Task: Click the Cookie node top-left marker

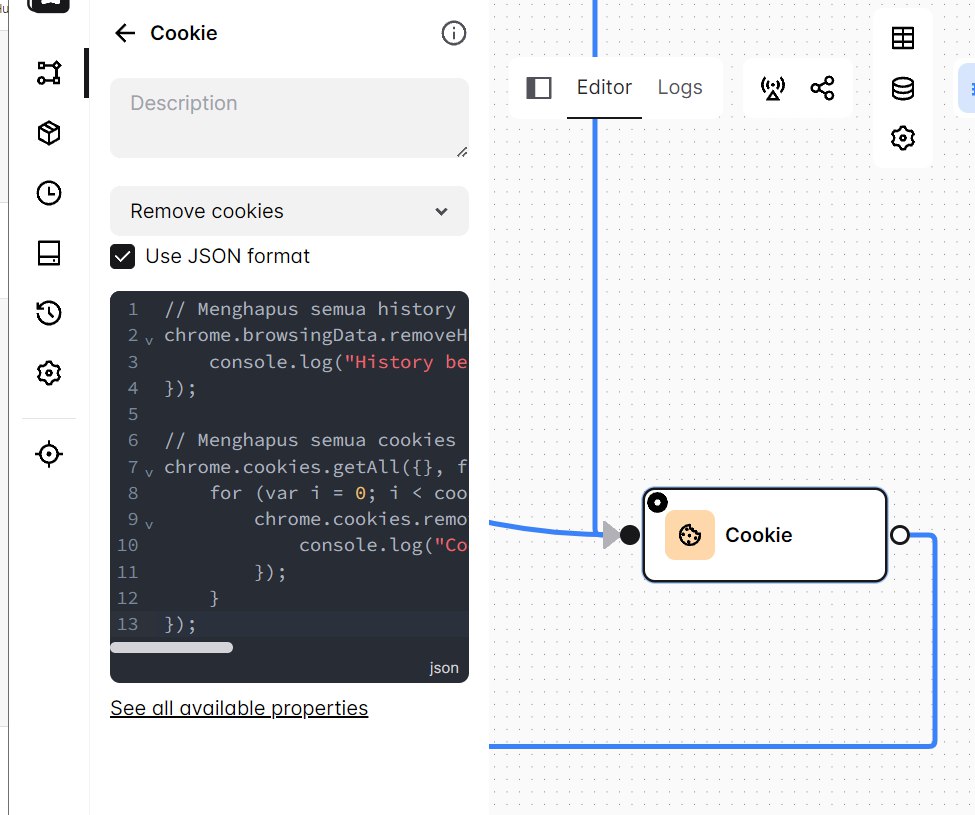Action: 657,502
